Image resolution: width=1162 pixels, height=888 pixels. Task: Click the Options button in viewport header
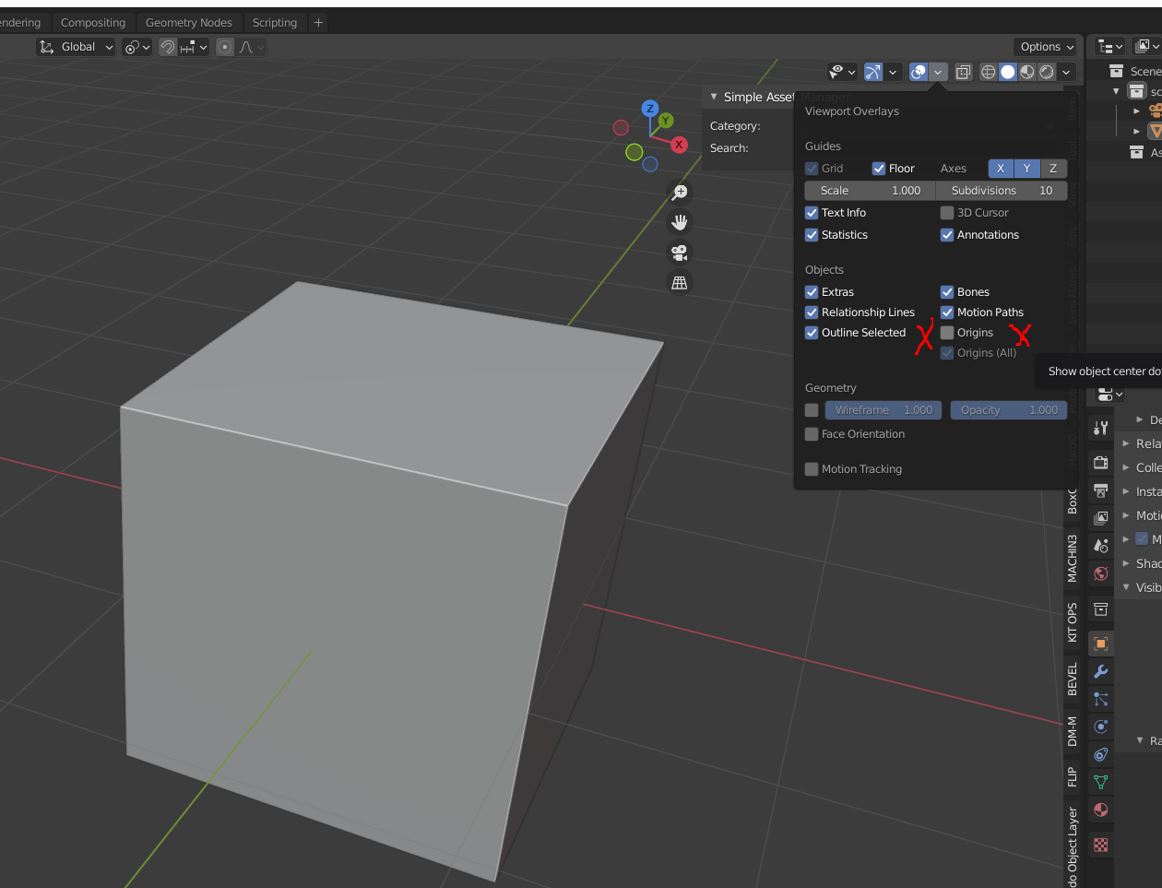[1044, 46]
